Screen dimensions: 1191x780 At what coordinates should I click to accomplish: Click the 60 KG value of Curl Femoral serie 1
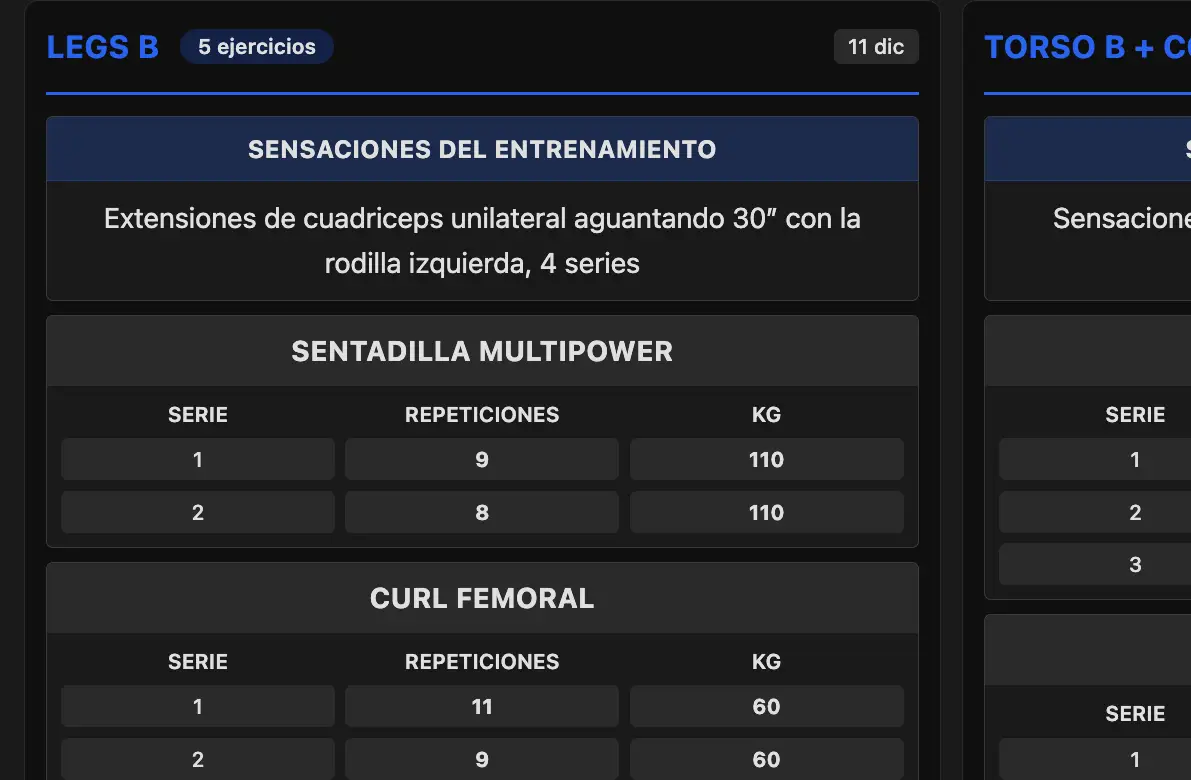[766, 706]
